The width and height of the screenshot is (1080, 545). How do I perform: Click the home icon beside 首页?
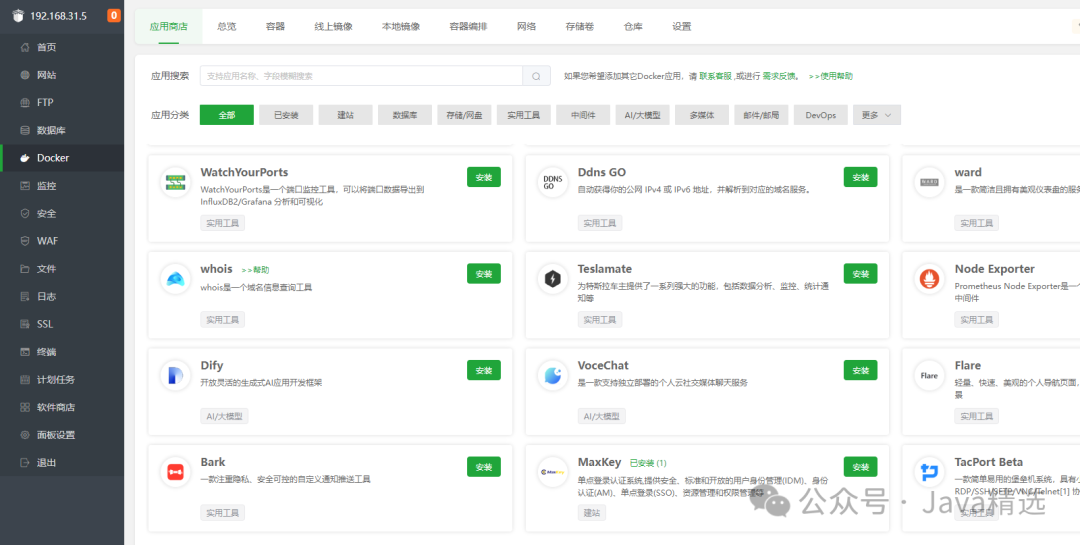(x=25, y=47)
